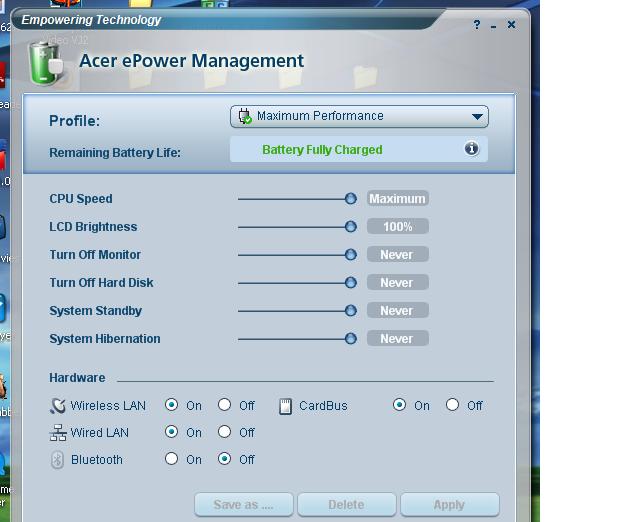Turn Wired LAN off
The width and height of the screenshot is (640, 522).
(224, 432)
